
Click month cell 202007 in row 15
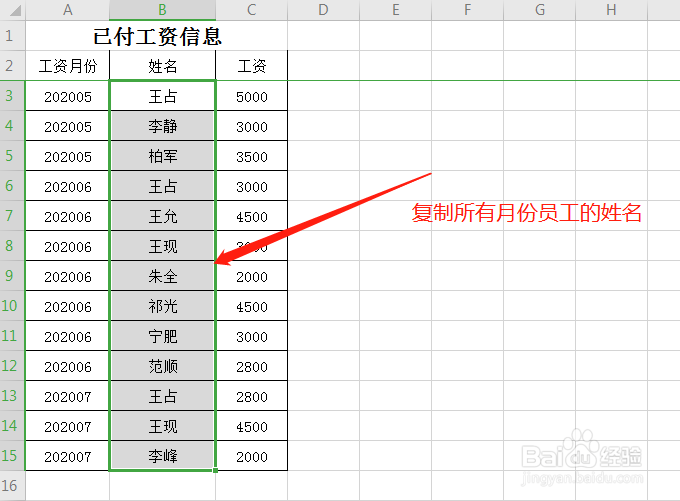tap(67, 455)
